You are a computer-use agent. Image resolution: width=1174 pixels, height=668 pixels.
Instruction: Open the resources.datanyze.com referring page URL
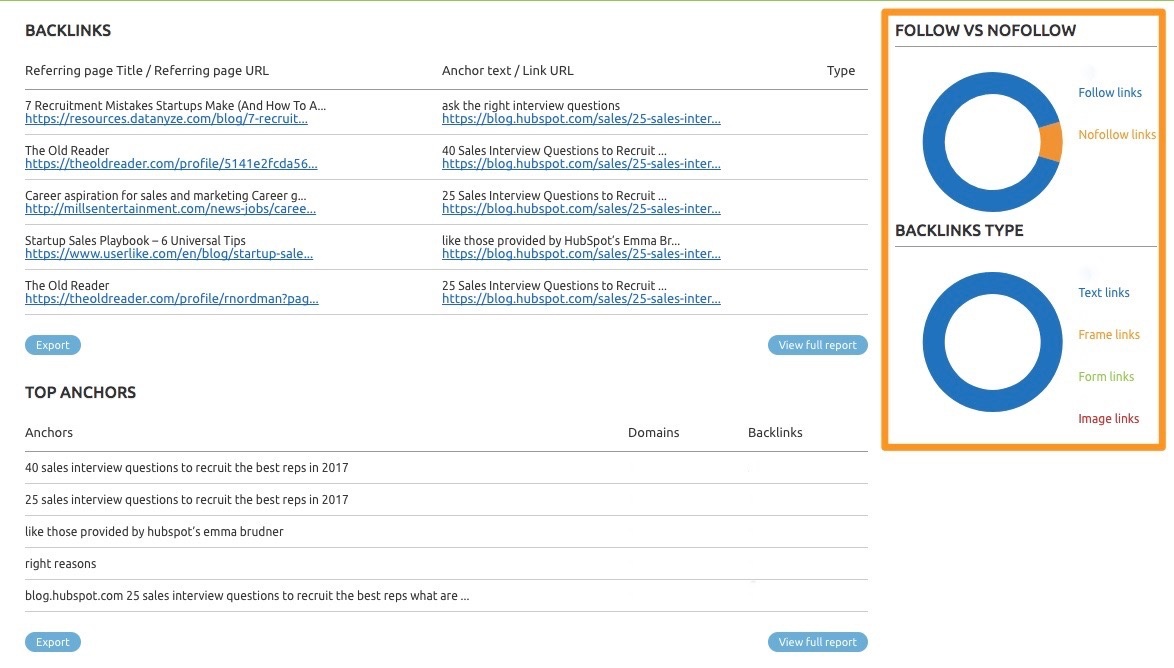166,119
